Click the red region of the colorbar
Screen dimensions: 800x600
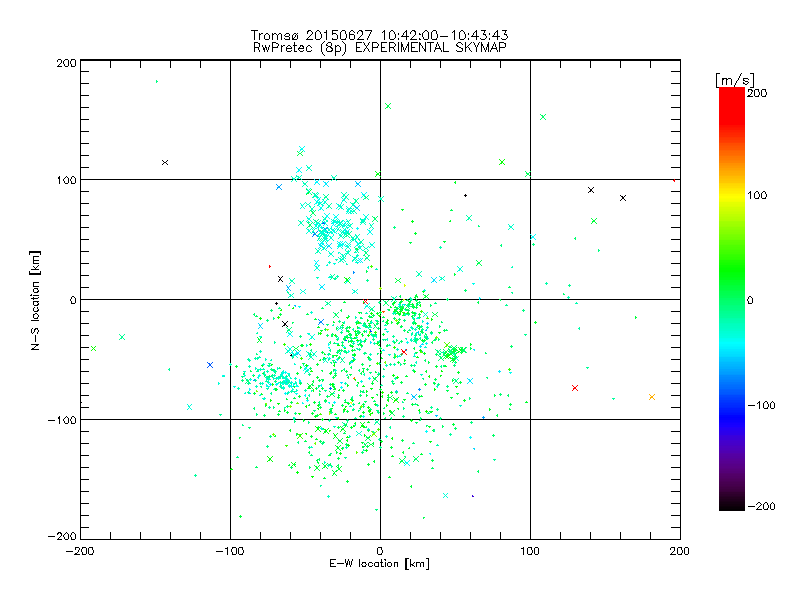coord(732,105)
